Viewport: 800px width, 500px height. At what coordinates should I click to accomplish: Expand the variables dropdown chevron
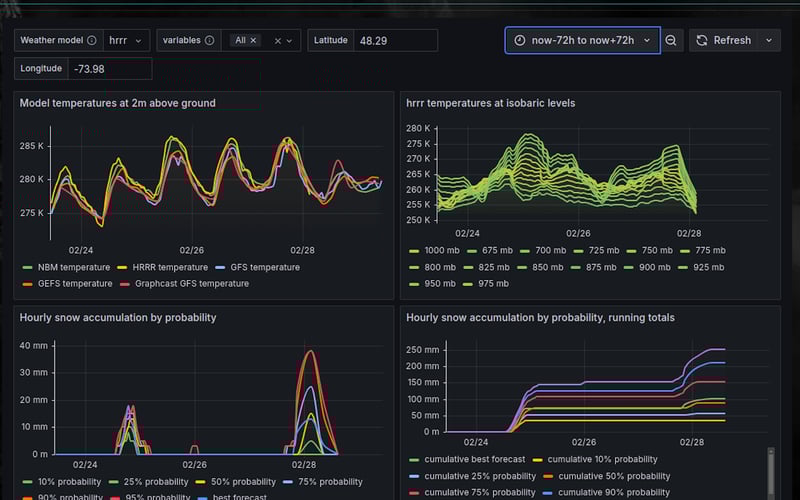[x=289, y=41]
